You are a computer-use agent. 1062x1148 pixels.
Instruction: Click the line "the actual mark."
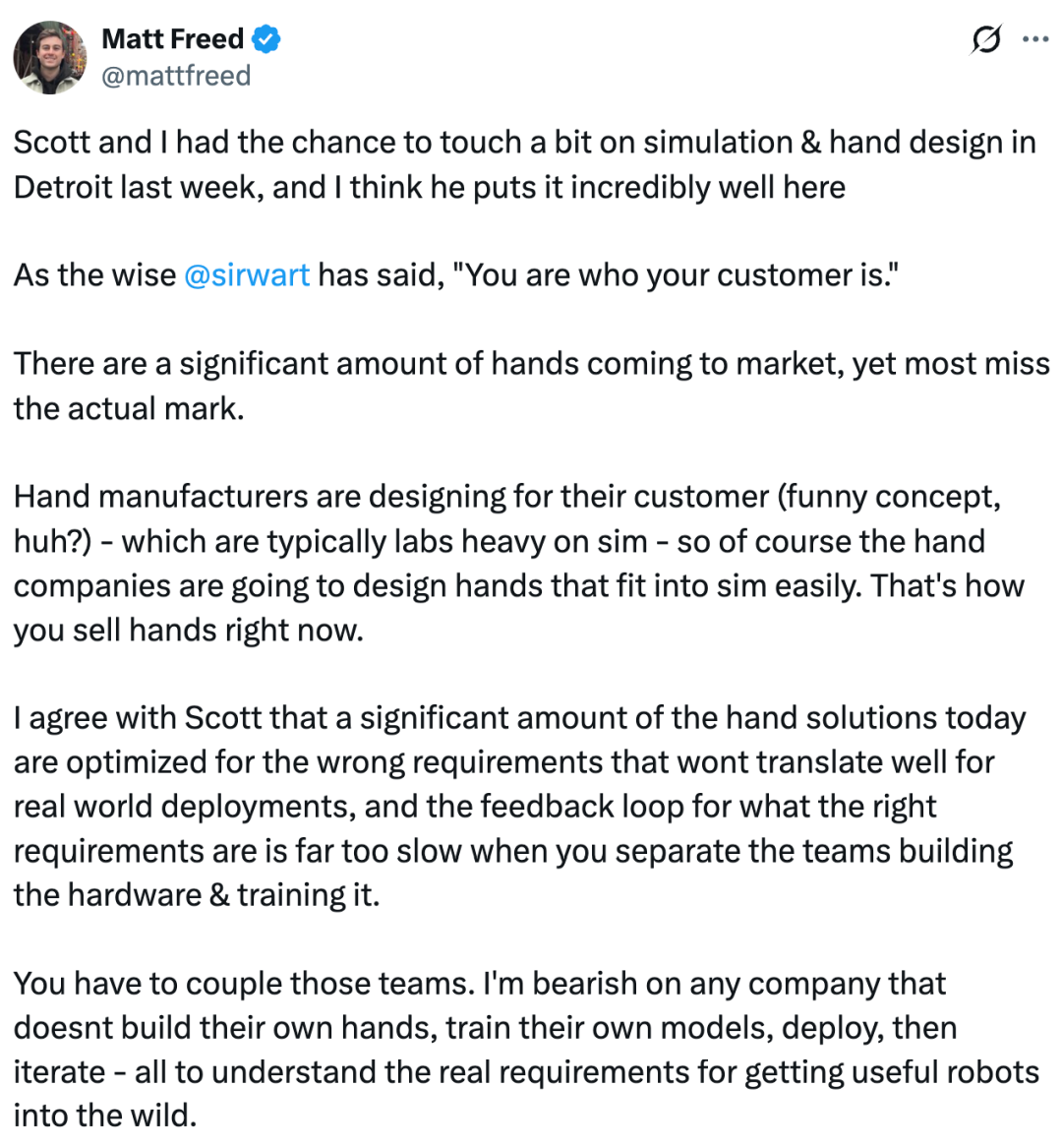point(129,408)
